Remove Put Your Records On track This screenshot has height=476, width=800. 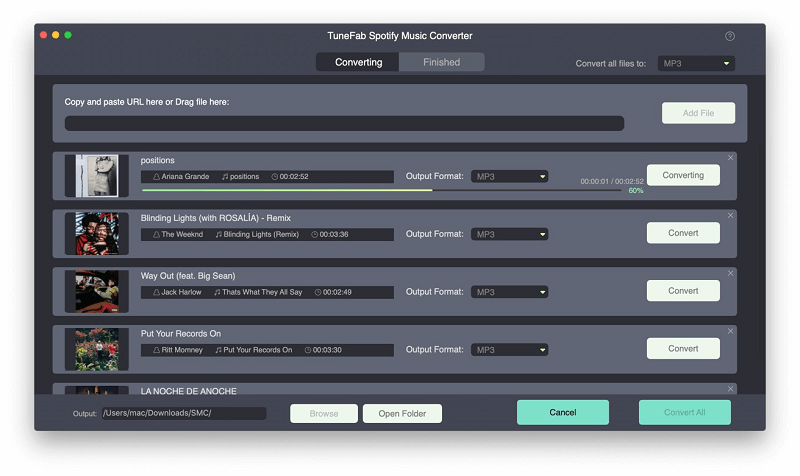click(x=730, y=331)
